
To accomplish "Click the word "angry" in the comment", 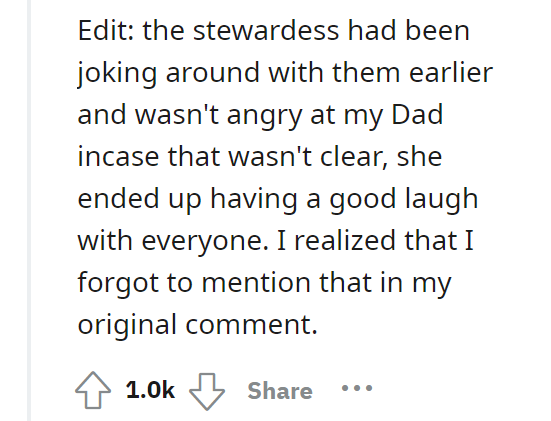I will coord(264,117).
